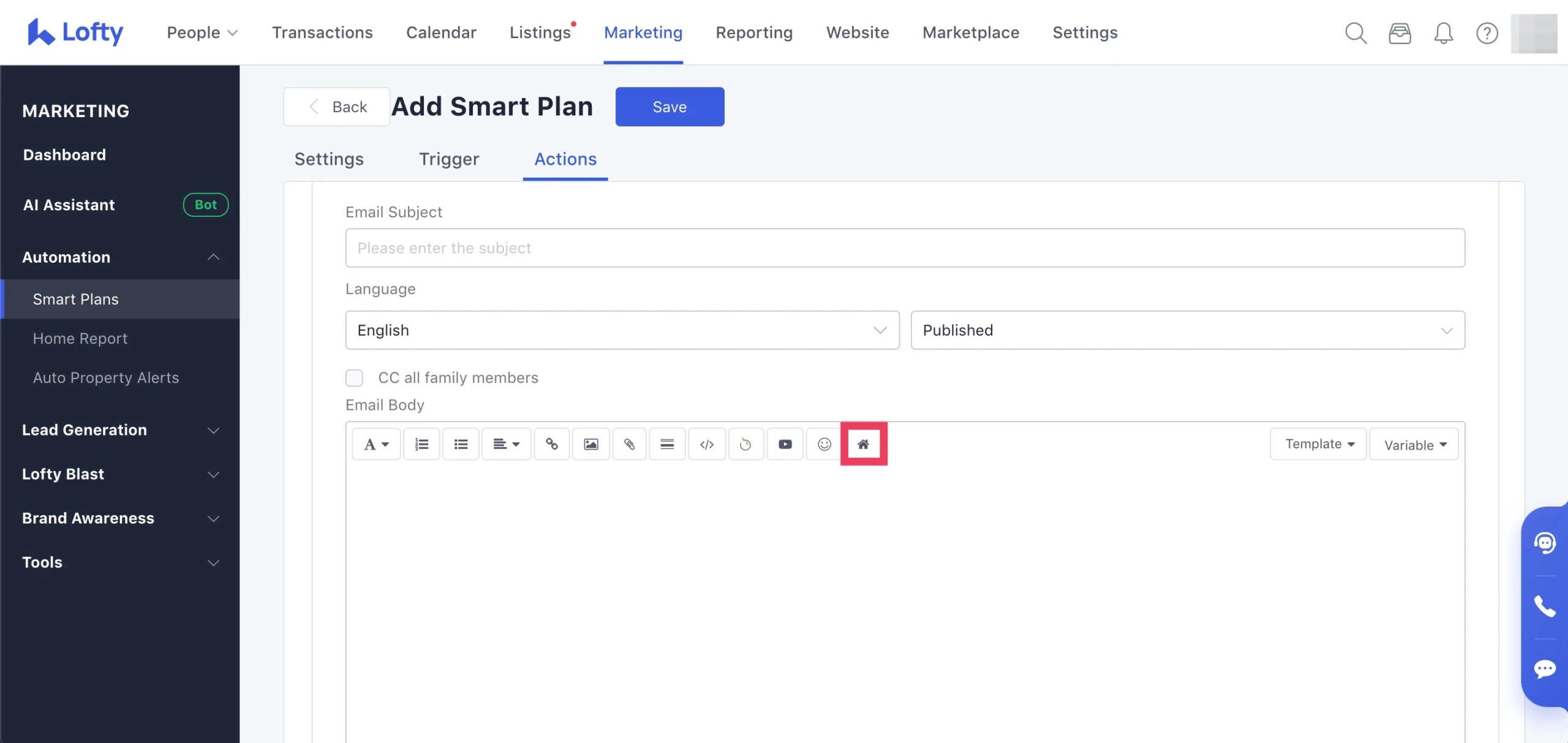Check CC all family members checkbox
Screen dimensions: 1568x743
[354, 378]
